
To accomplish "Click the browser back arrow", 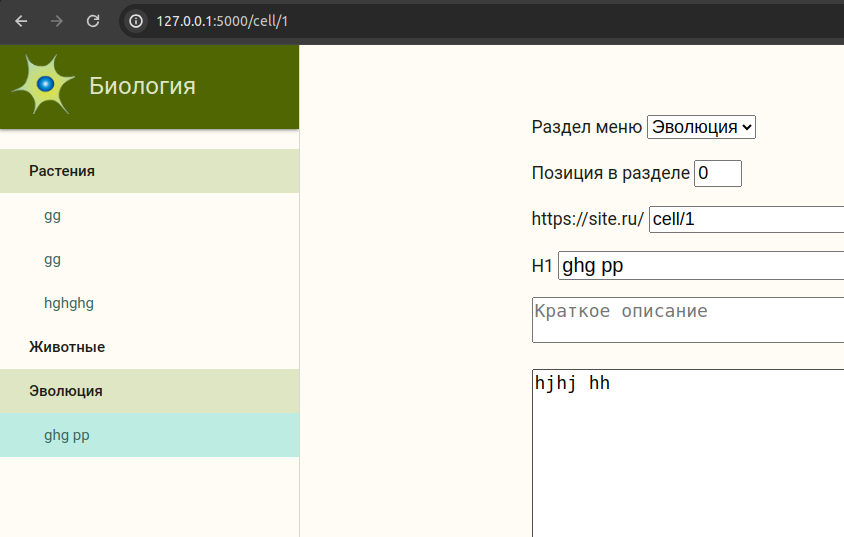I will tap(21, 20).
